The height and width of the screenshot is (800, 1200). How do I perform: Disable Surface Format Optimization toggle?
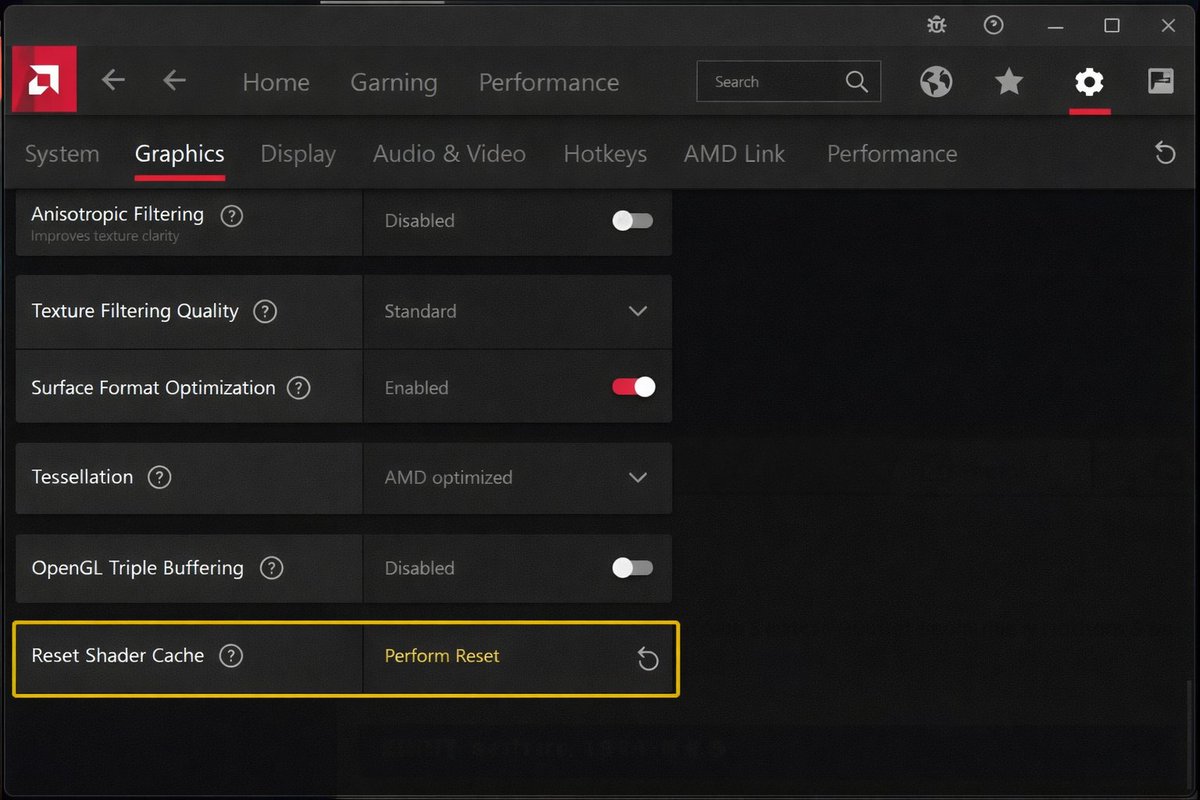pyautogui.click(x=634, y=387)
